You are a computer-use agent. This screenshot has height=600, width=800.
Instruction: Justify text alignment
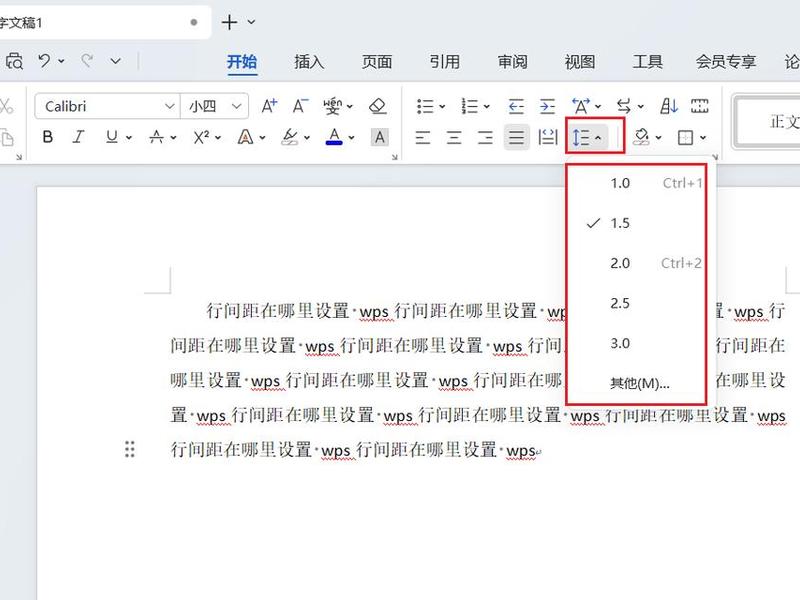(x=516, y=137)
